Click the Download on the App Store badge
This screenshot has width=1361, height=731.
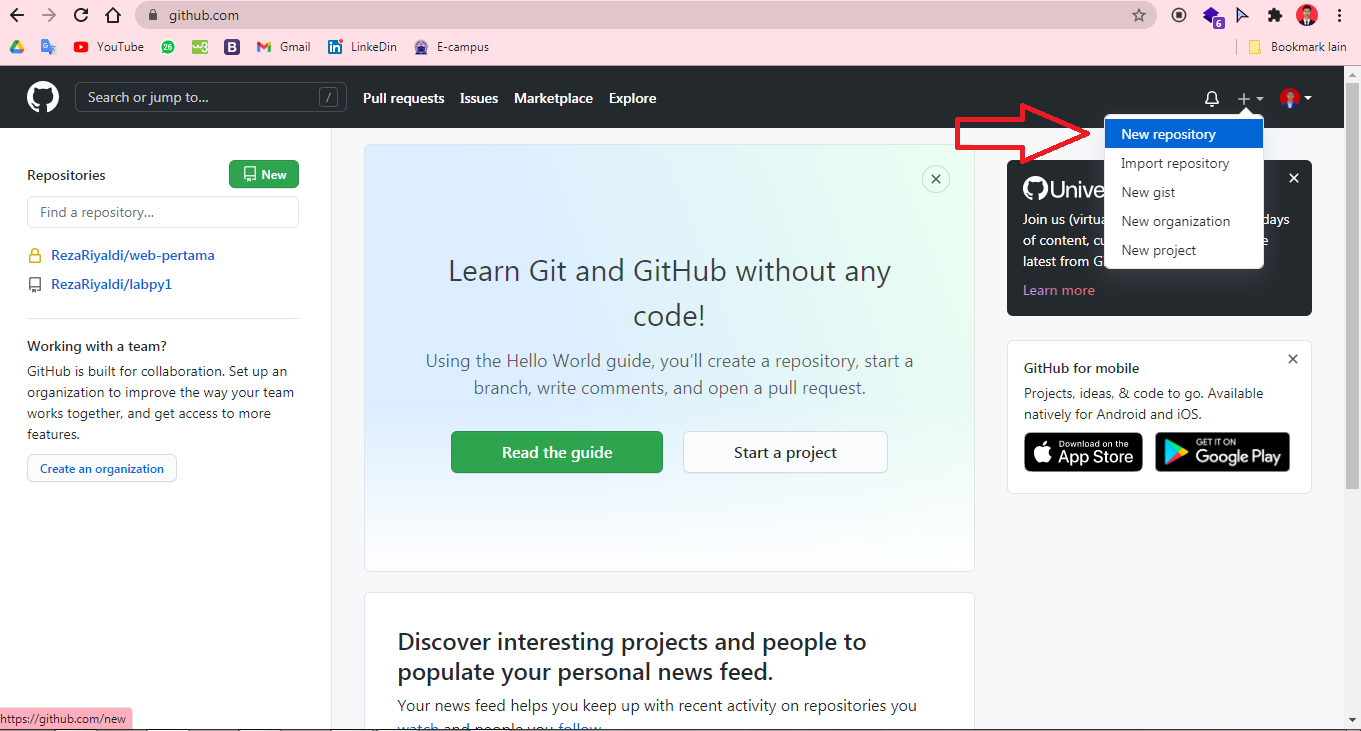pyautogui.click(x=1083, y=452)
